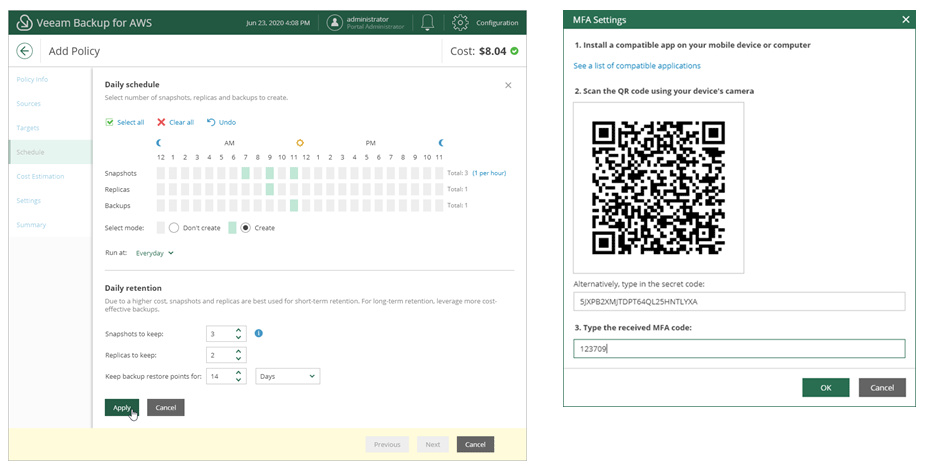Viewport: 925px width, 472px height.
Task: Decrease backup restore points with down arrow
Action: tap(238, 380)
